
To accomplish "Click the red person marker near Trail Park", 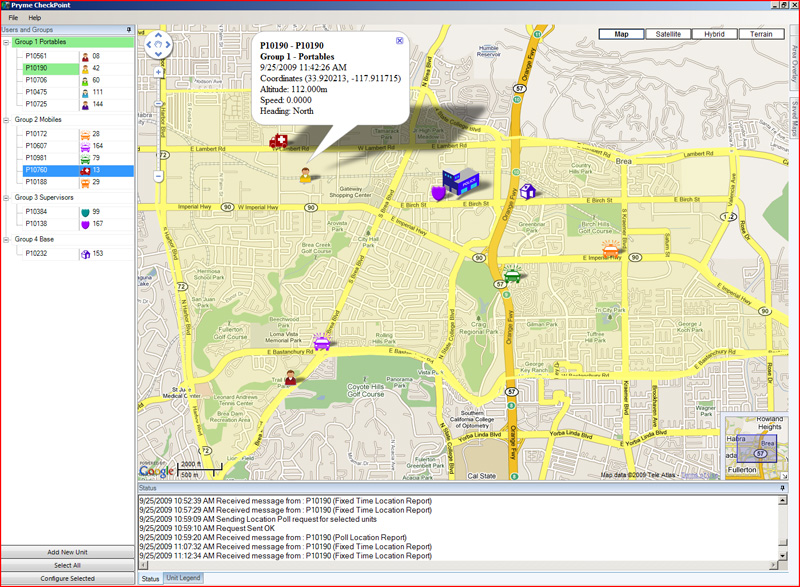I will [x=290, y=377].
